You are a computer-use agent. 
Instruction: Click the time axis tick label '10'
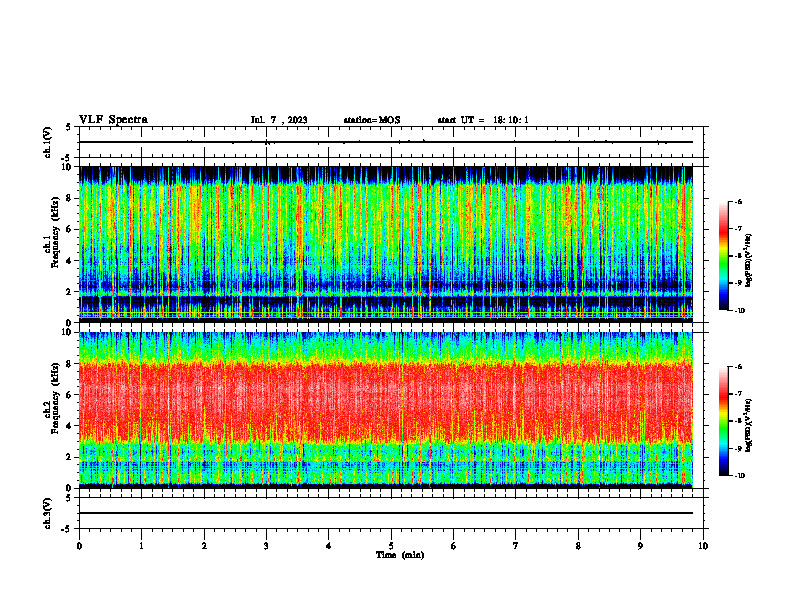703,546
